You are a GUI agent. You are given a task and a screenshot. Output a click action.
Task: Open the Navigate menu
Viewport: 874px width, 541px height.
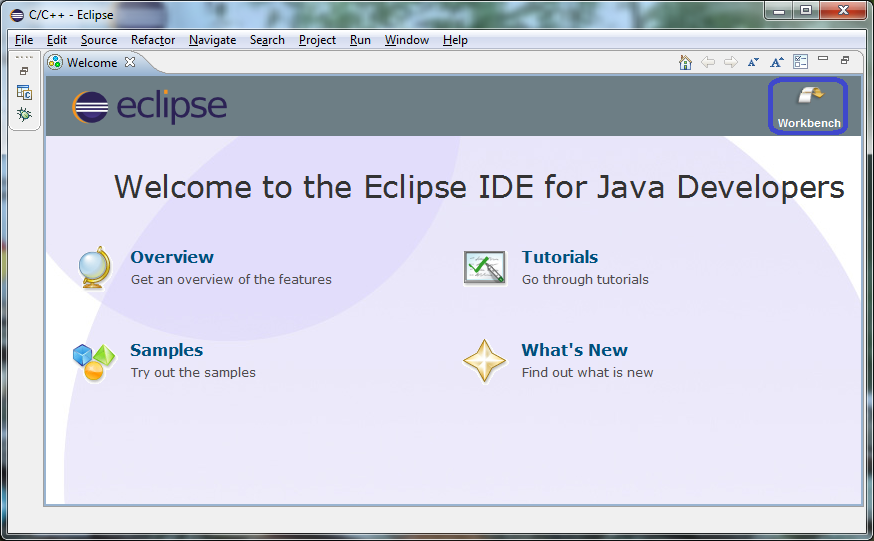pyautogui.click(x=212, y=40)
